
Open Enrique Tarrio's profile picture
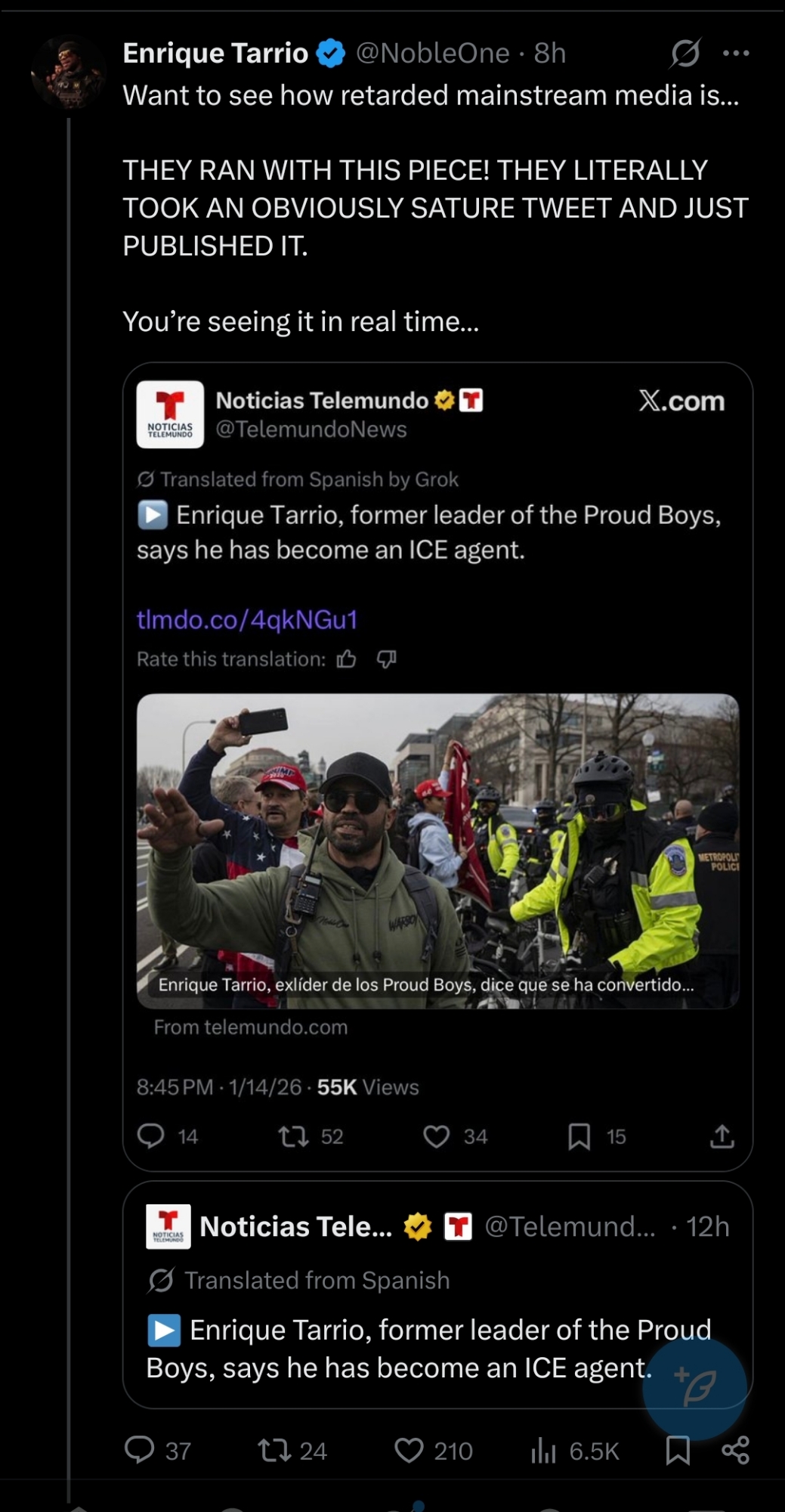coord(67,75)
